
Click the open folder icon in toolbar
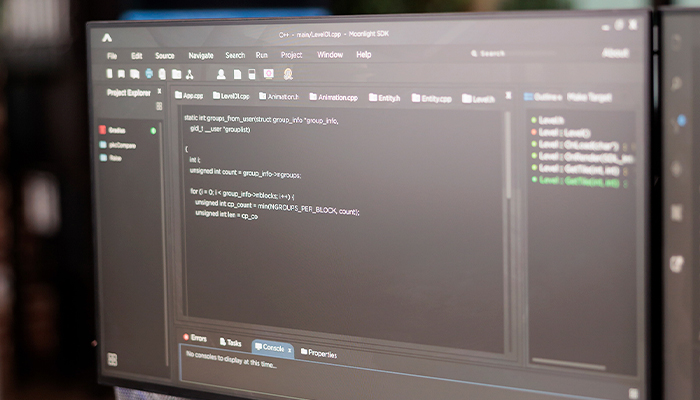177,74
